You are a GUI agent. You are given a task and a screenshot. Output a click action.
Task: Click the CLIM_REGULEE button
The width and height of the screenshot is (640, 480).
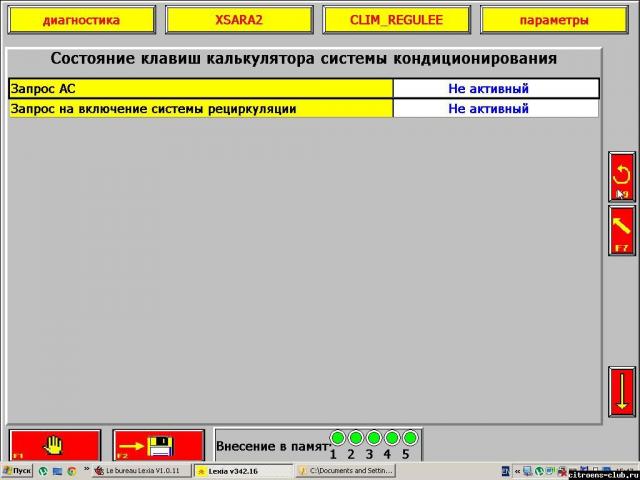click(x=395, y=20)
